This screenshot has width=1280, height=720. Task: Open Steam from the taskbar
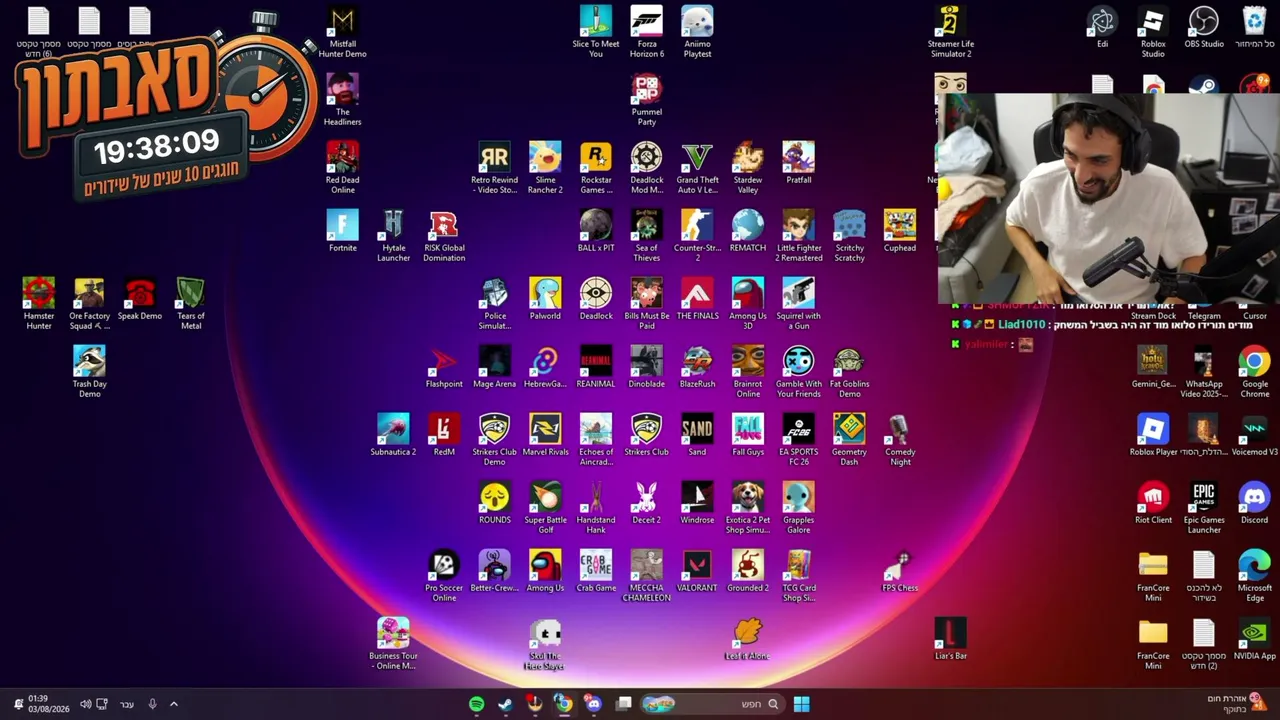tap(506, 704)
